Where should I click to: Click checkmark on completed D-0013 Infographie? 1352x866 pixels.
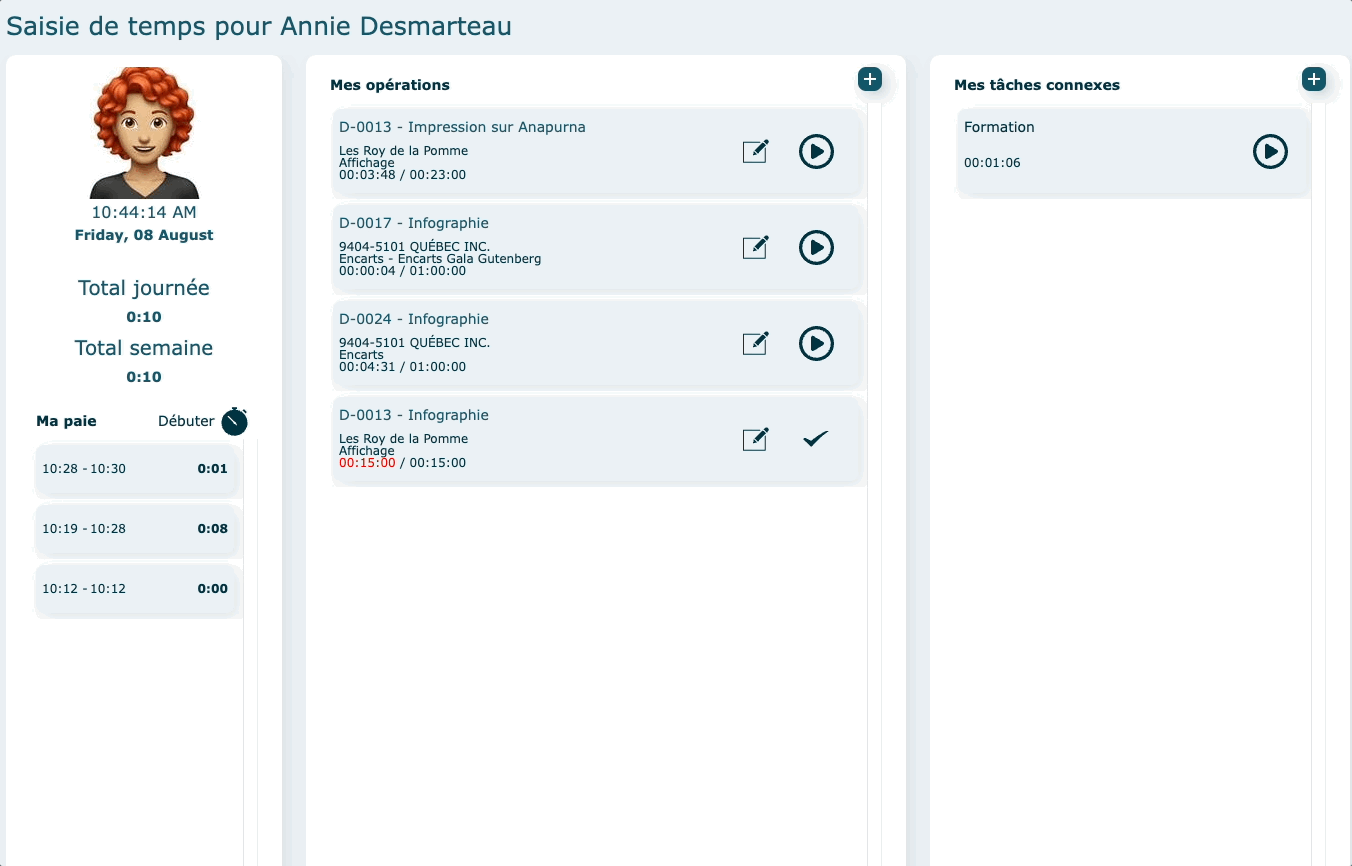pyautogui.click(x=816, y=439)
